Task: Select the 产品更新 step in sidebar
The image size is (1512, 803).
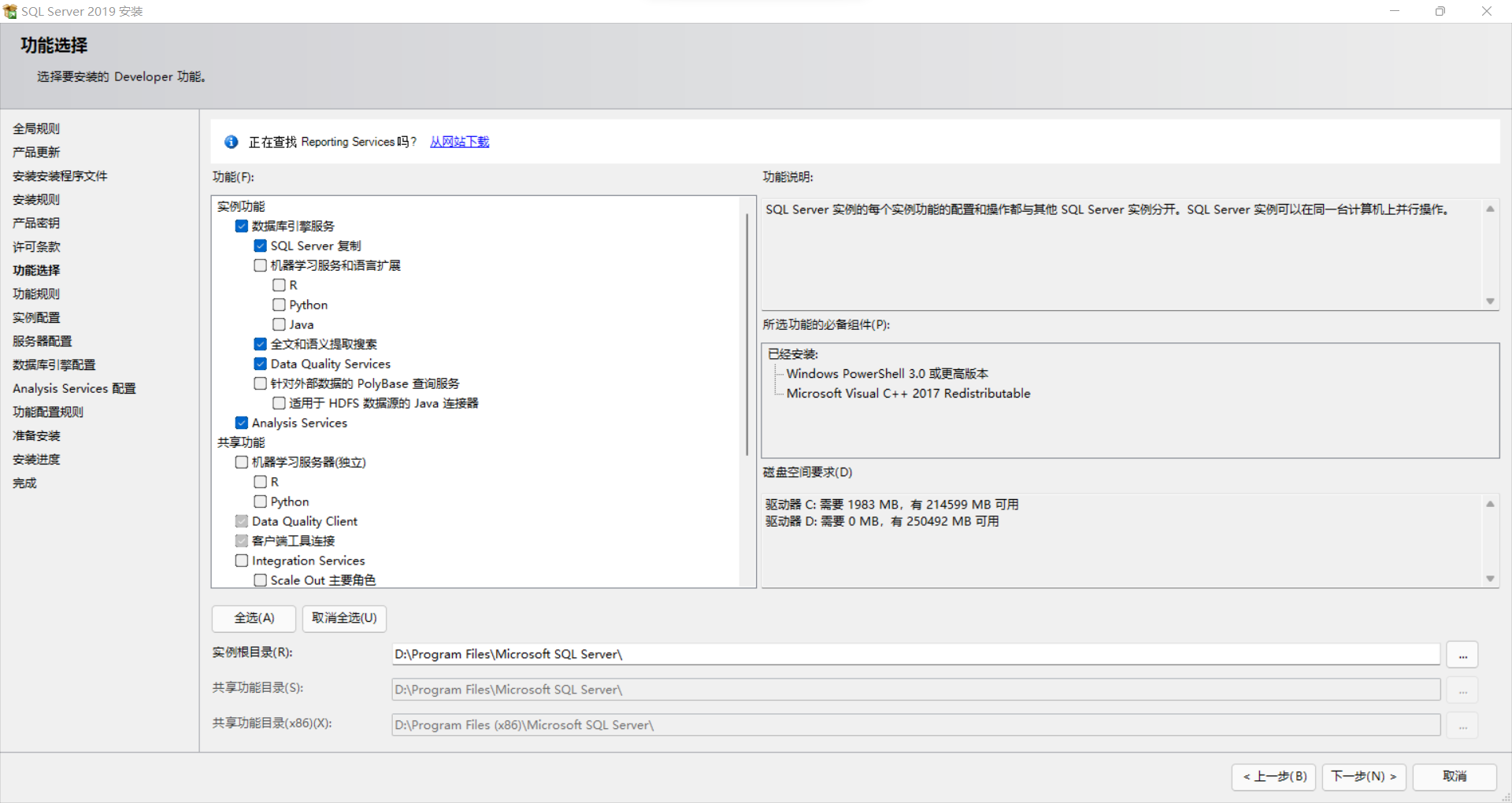Action: pos(36,152)
